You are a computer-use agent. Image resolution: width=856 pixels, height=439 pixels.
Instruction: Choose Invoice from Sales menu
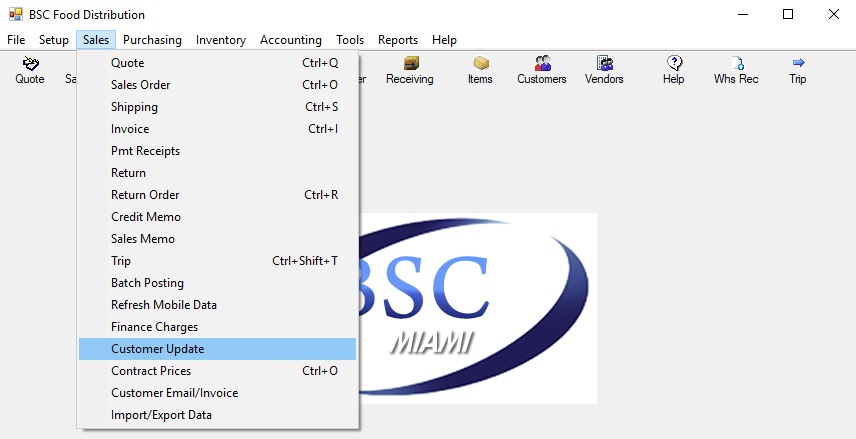pos(217,129)
